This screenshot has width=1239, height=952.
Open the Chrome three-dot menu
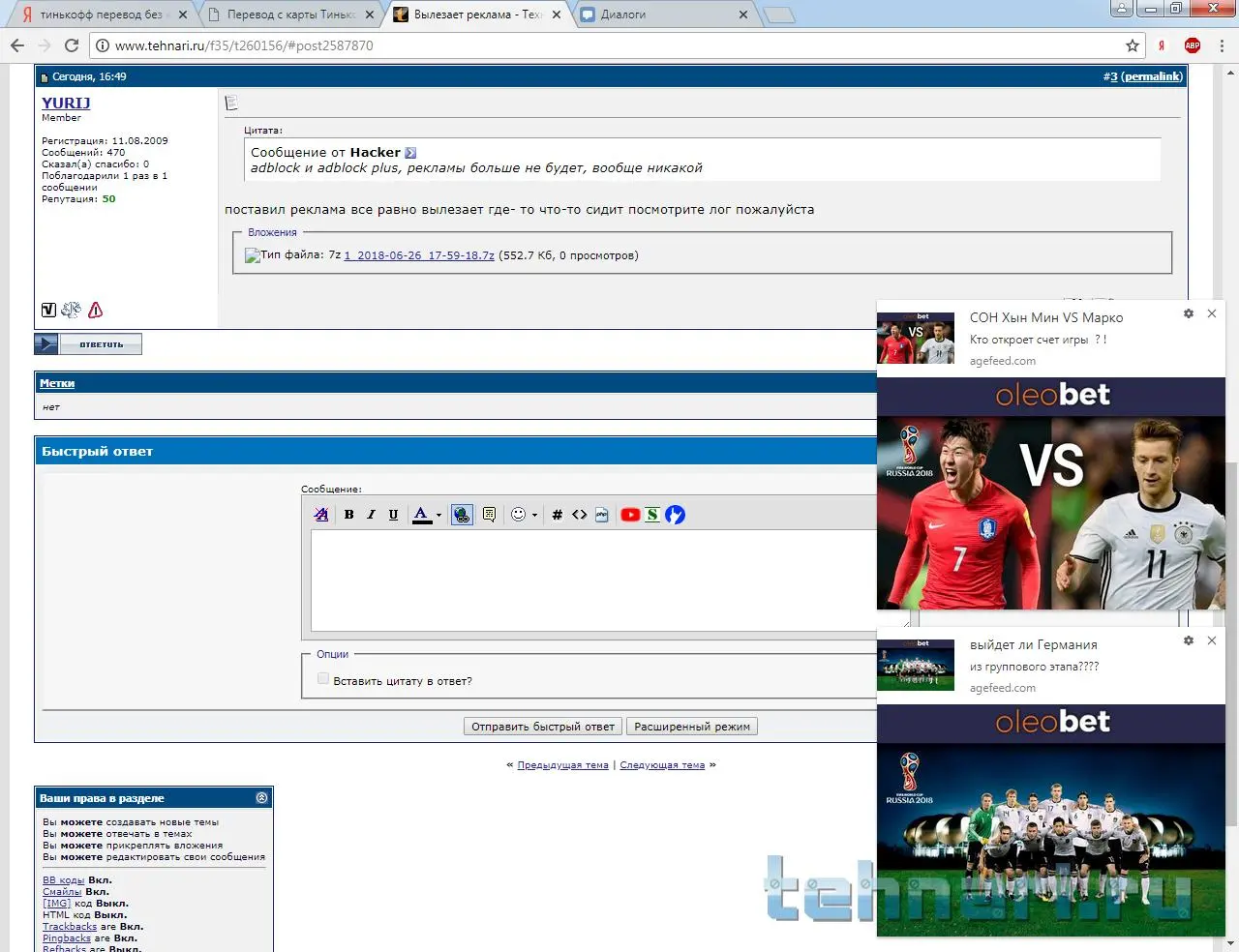point(1223,45)
